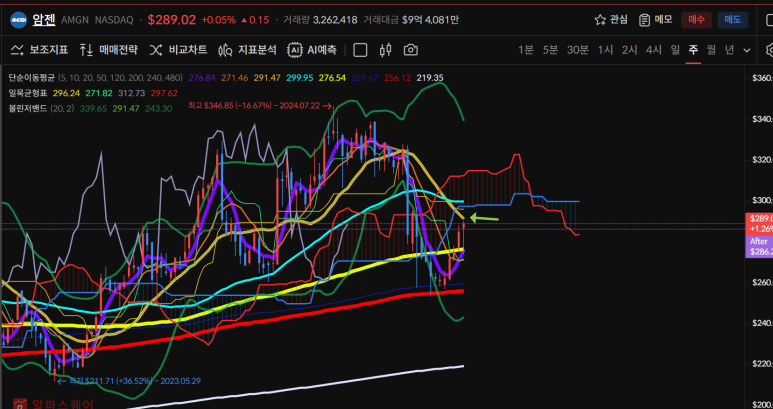Click the red 매수 buy button

tap(696, 20)
